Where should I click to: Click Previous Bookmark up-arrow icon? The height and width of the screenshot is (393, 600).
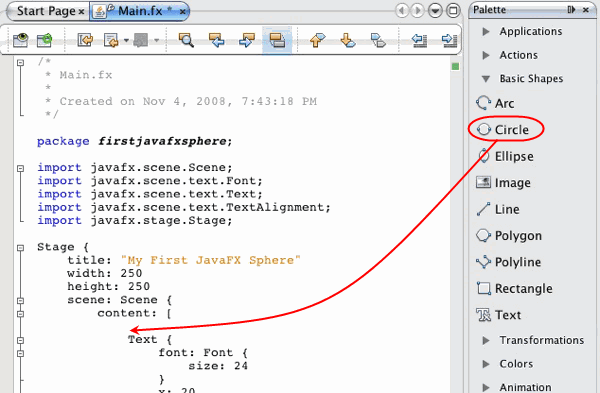pyautogui.click(x=317, y=40)
